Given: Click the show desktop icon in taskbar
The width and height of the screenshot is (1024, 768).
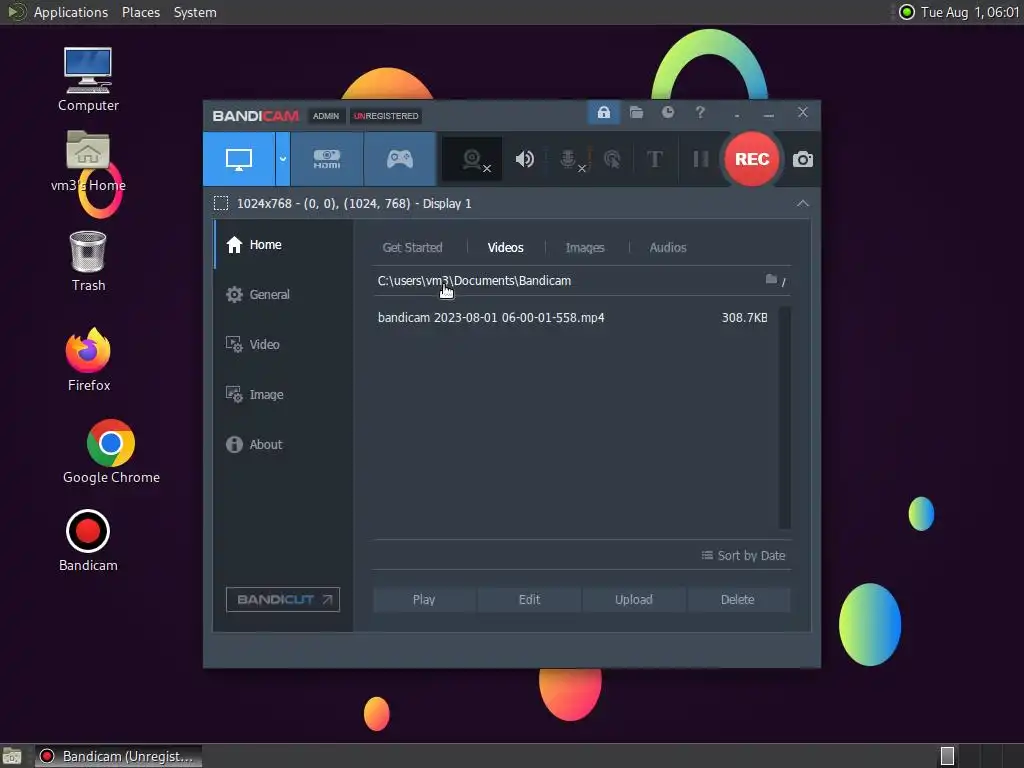Looking at the screenshot, I should (x=12, y=756).
